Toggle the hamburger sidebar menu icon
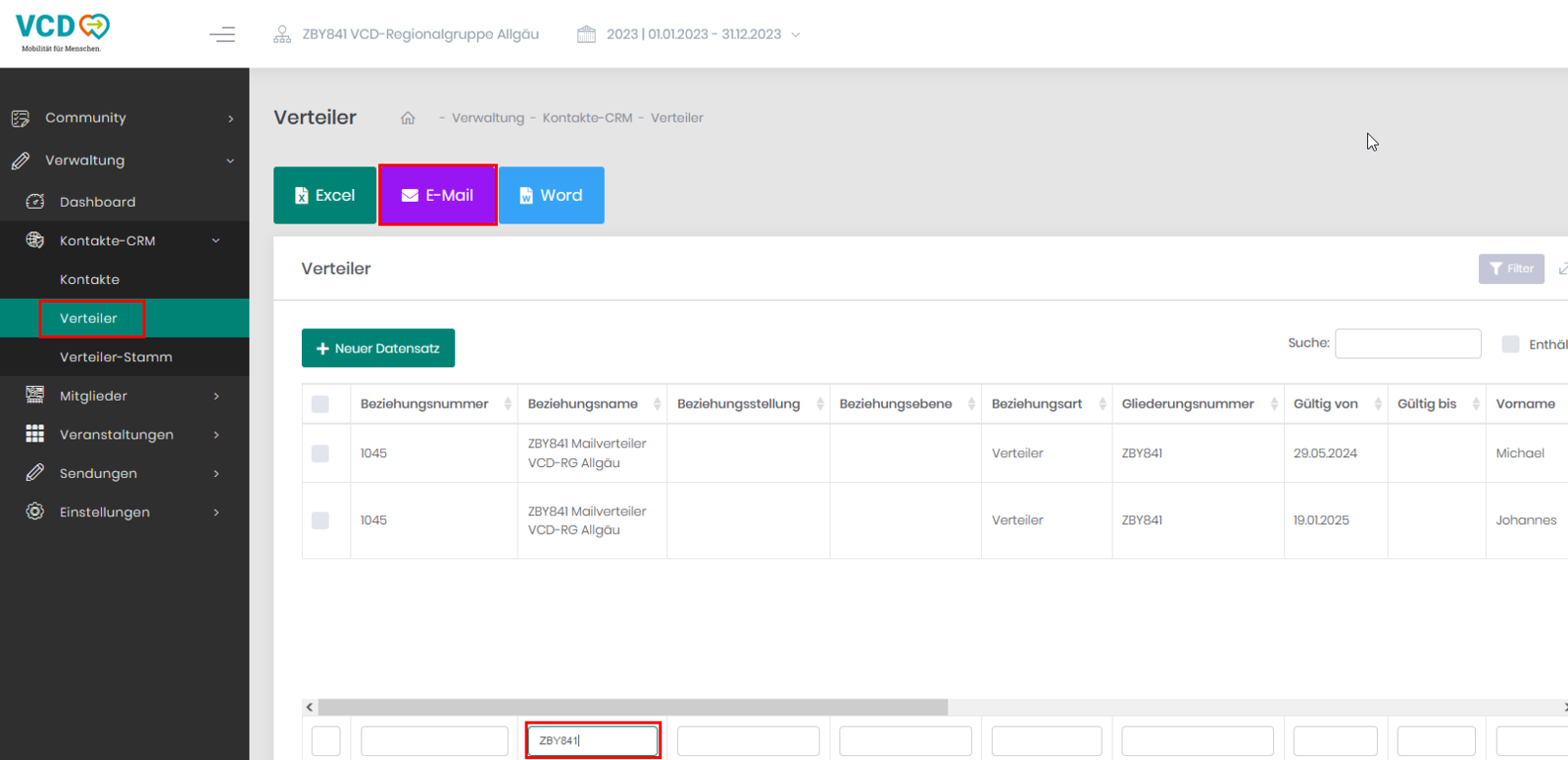This screenshot has width=1568, height=760. coord(222,34)
